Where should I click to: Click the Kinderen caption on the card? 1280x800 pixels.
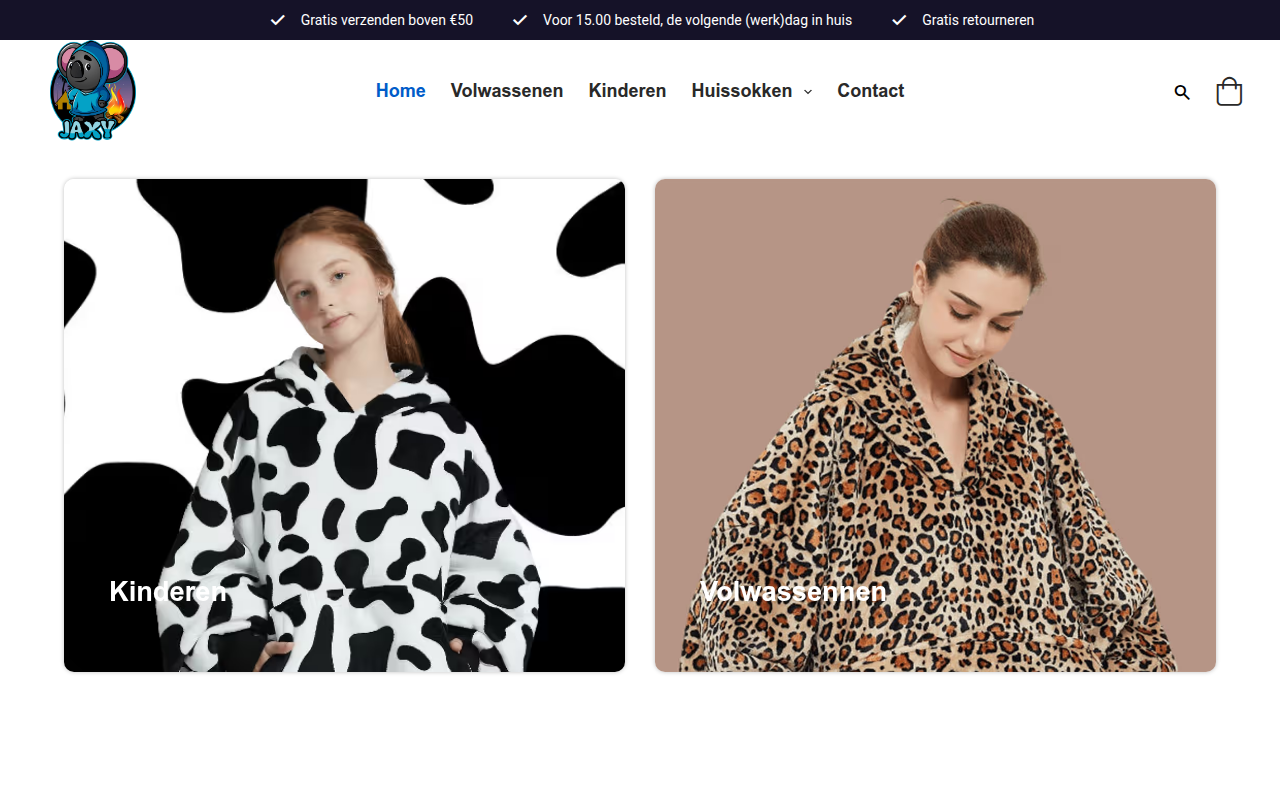pyautogui.click(x=168, y=592)
